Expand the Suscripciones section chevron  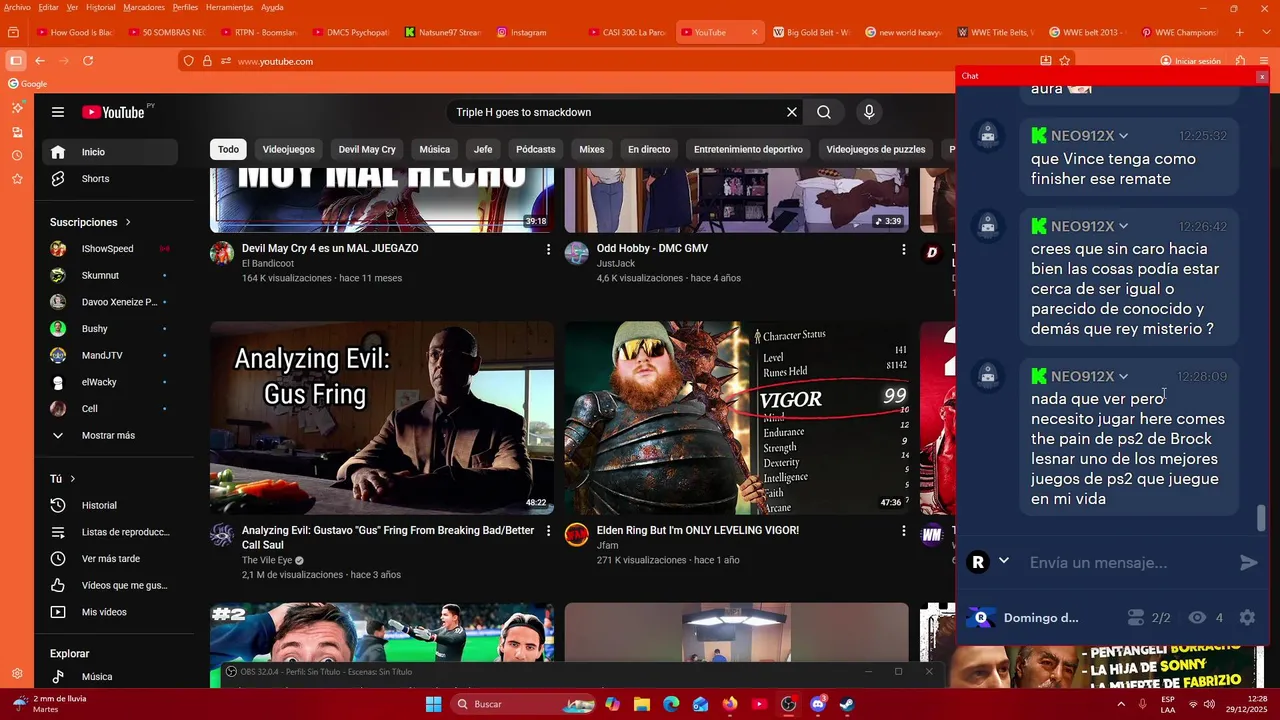(128, 222)
